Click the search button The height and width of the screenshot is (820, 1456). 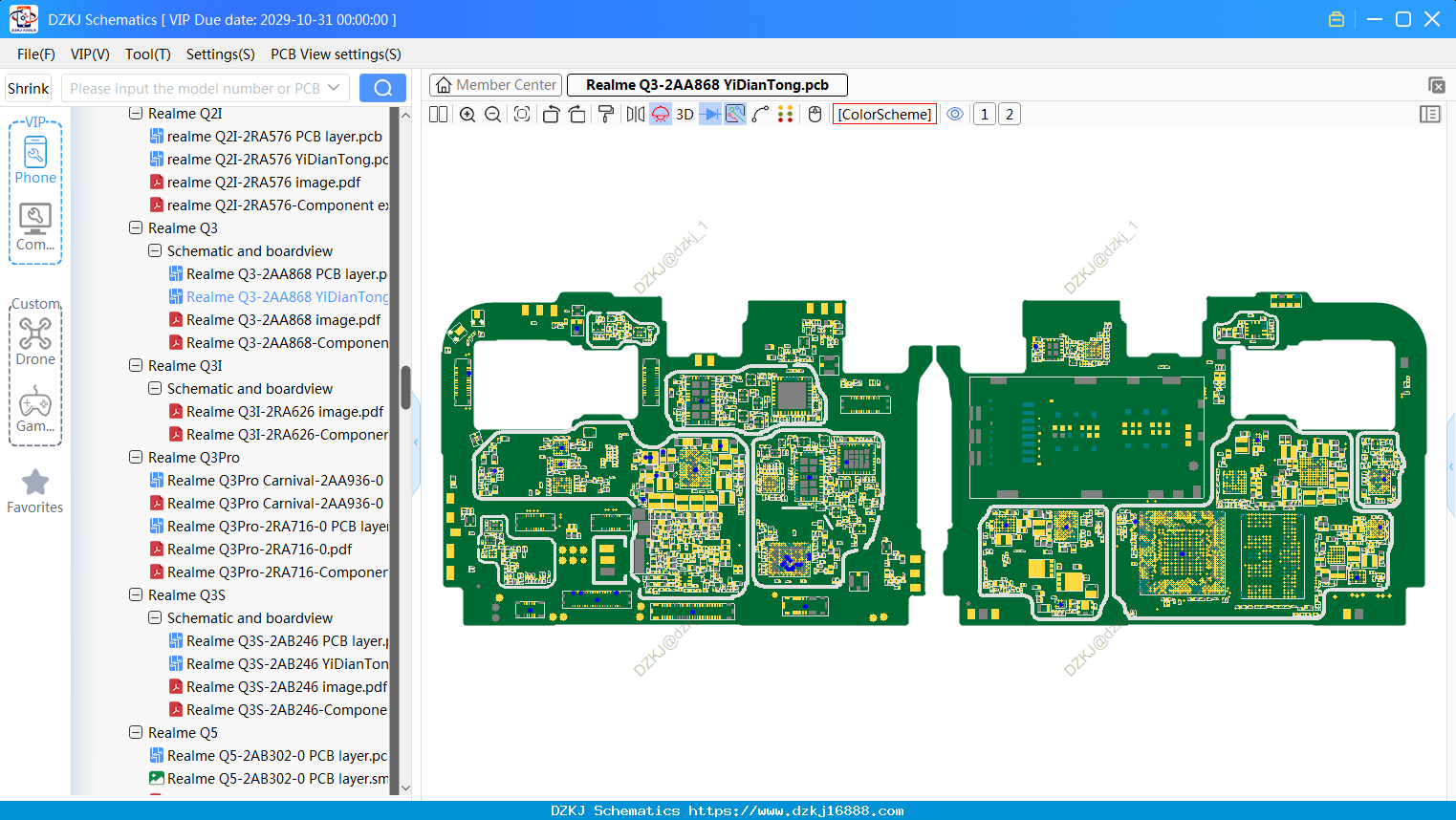[x=382, y=88]
